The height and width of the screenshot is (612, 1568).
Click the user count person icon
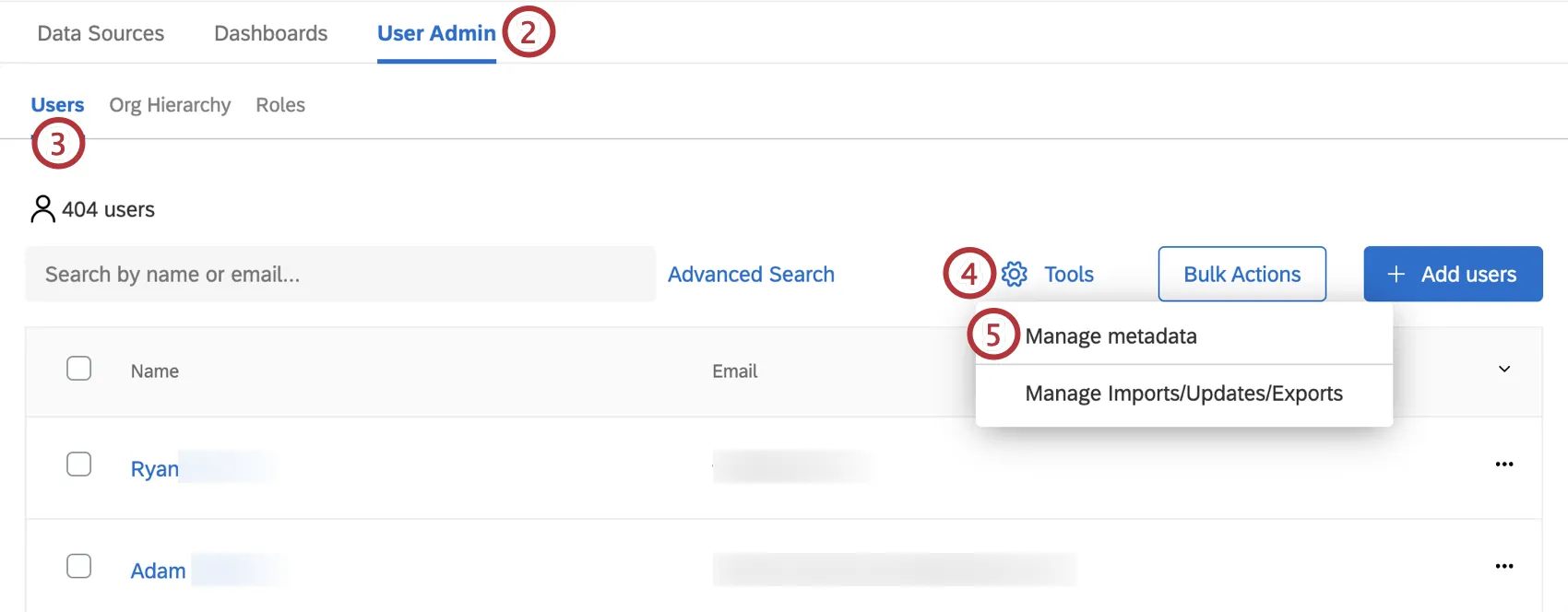tap(42, 209)
